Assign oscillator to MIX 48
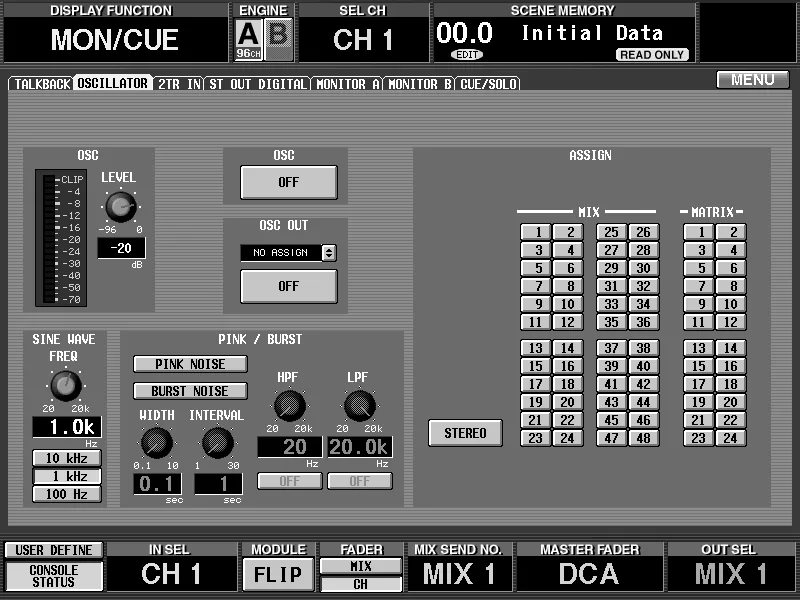Screen dimensions: 800x600 click(x=643, y=438)
